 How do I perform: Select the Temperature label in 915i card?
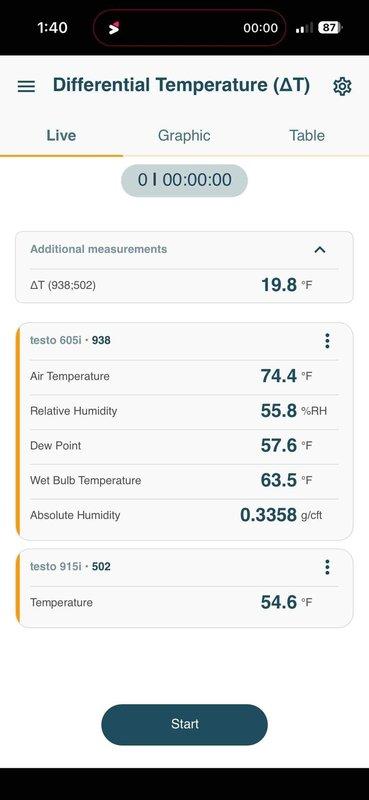point(61,603)
